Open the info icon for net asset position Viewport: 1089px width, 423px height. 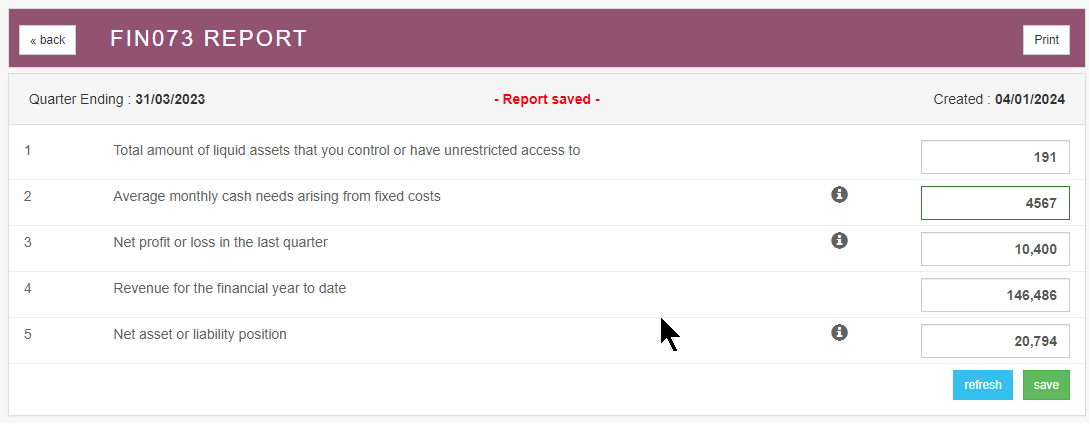[x=840, y=332]
